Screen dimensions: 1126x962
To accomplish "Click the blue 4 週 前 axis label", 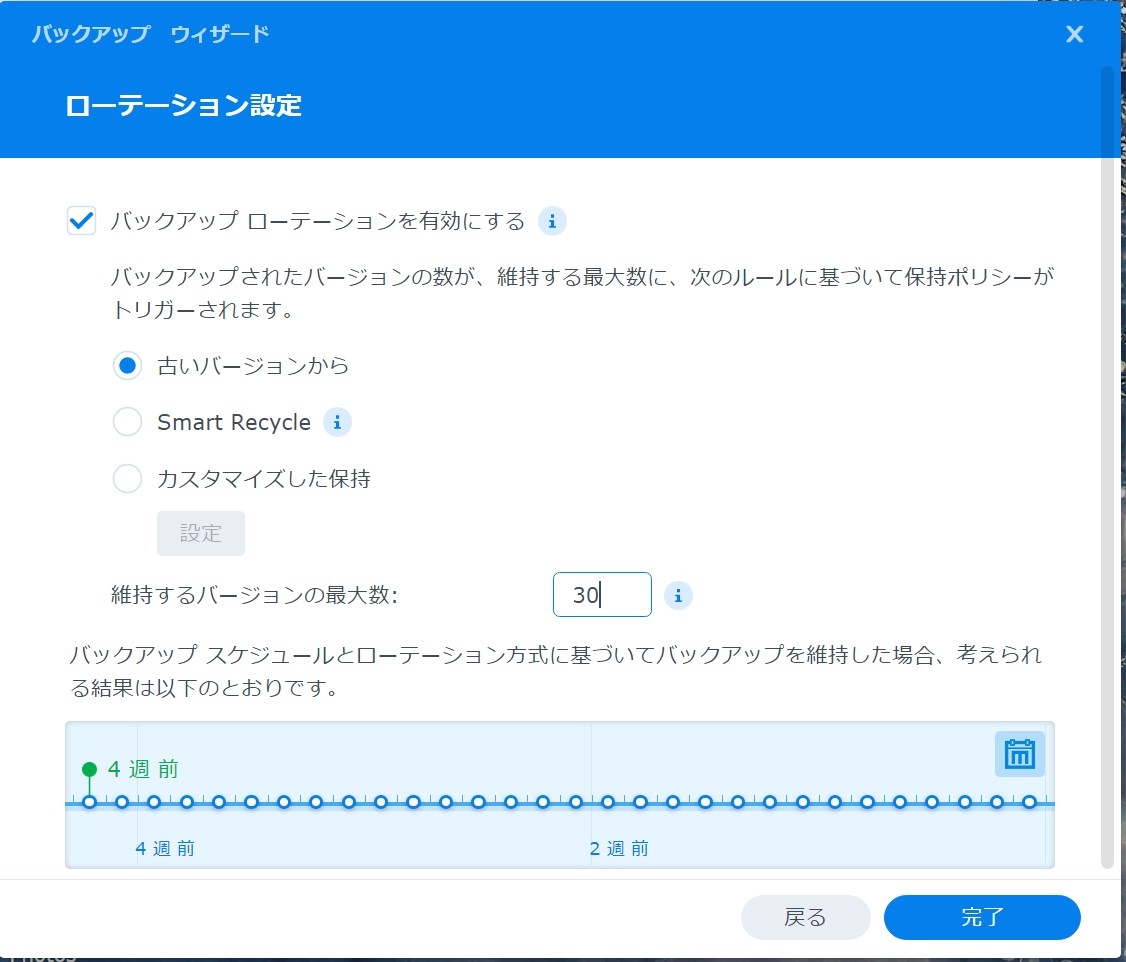I will (x=165, y=849).
